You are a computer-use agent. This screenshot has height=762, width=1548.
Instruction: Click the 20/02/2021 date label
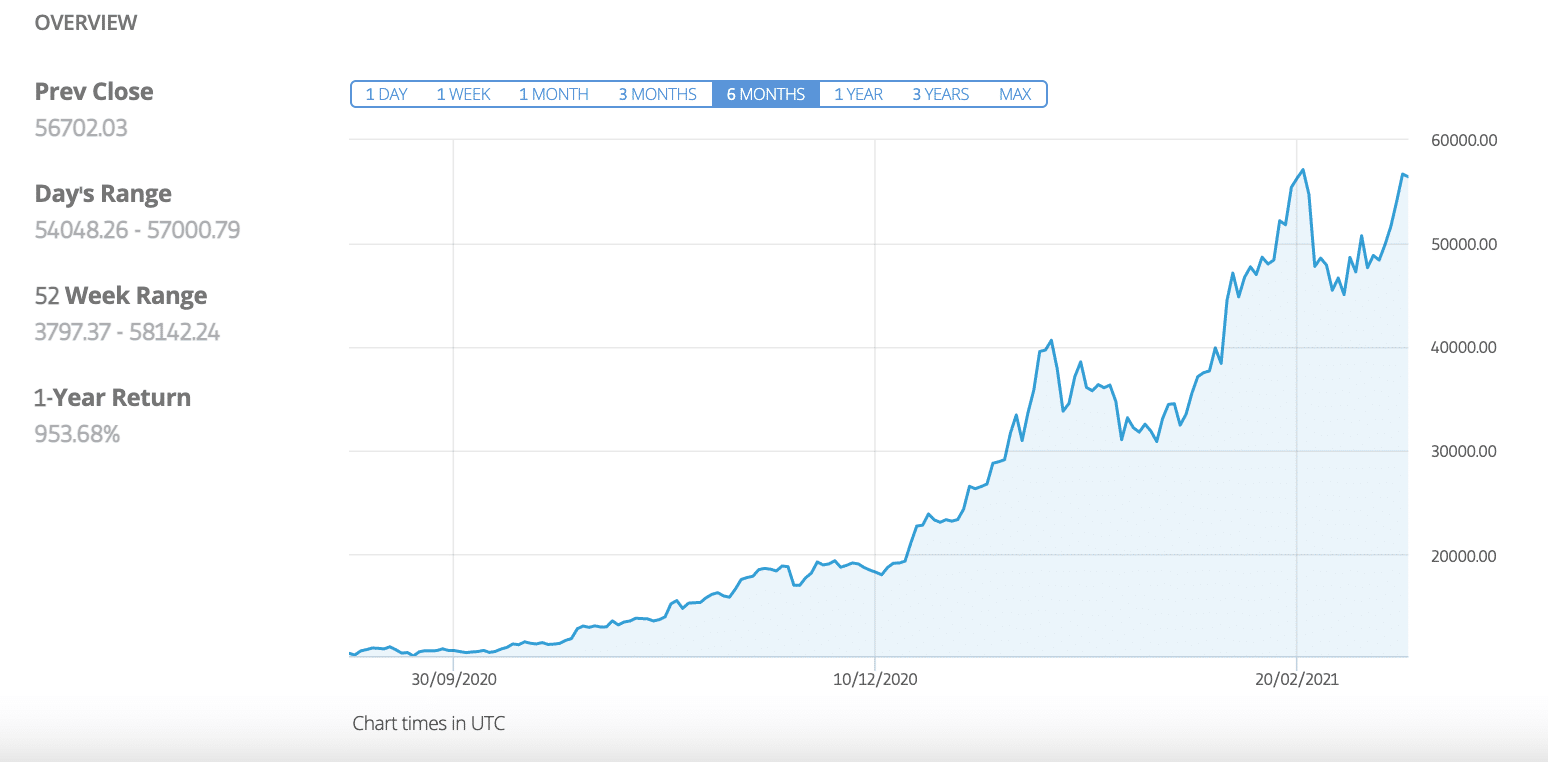click(x=1297, y=679)
